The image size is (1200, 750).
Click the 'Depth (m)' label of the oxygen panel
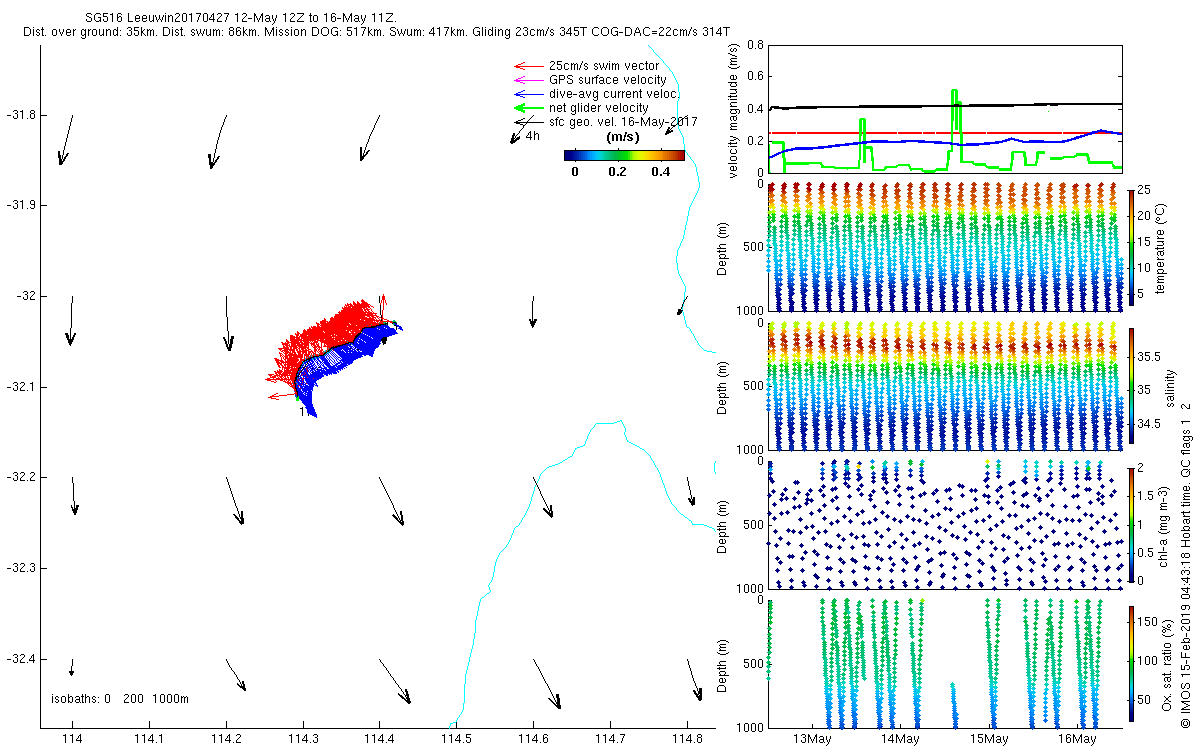coord(722,664)
